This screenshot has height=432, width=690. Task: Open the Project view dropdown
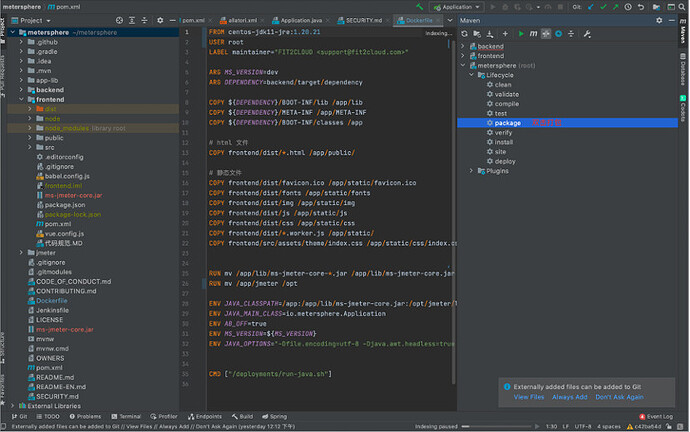[31, 20]
